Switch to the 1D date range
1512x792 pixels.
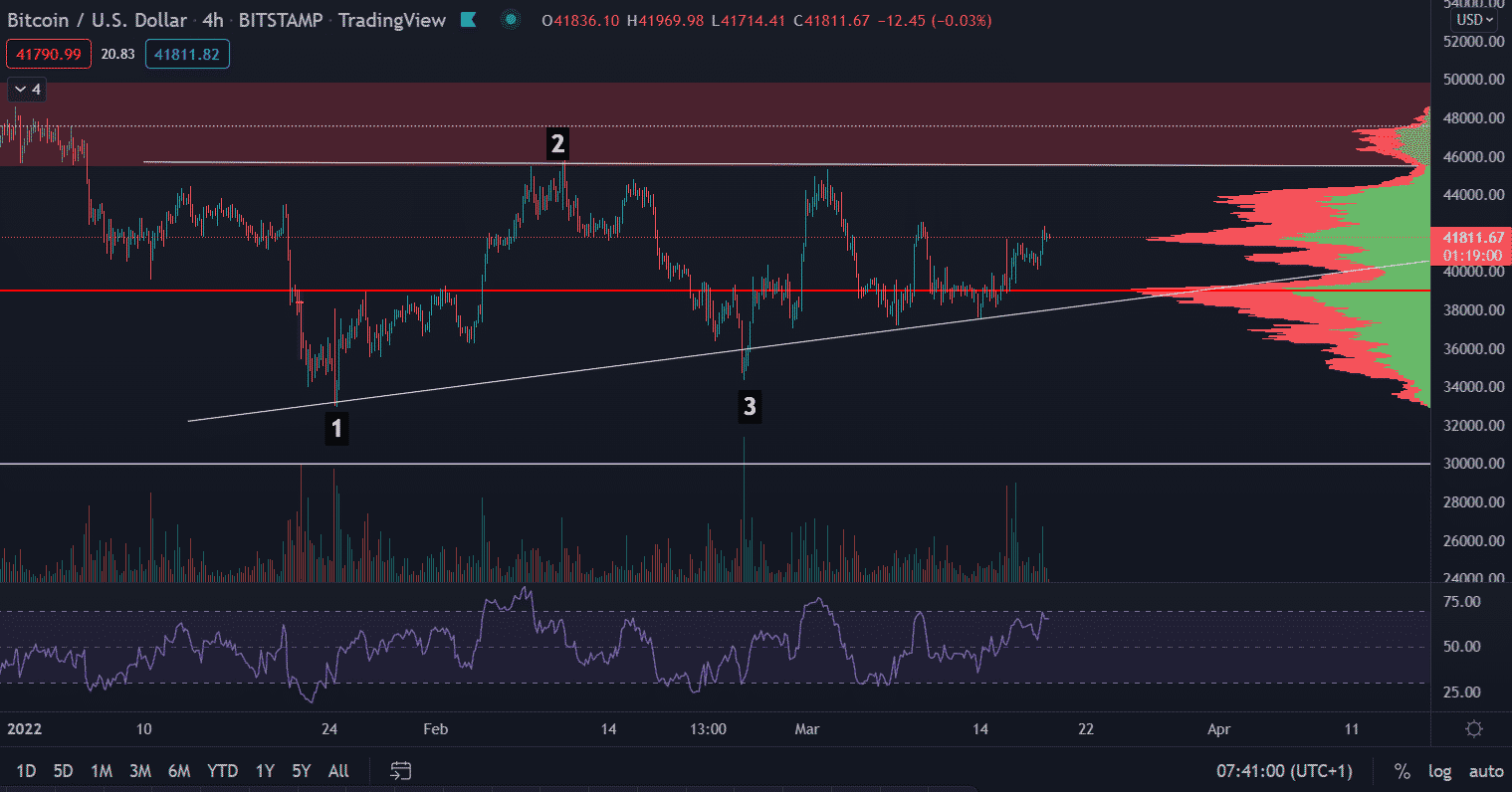[26, 771]
